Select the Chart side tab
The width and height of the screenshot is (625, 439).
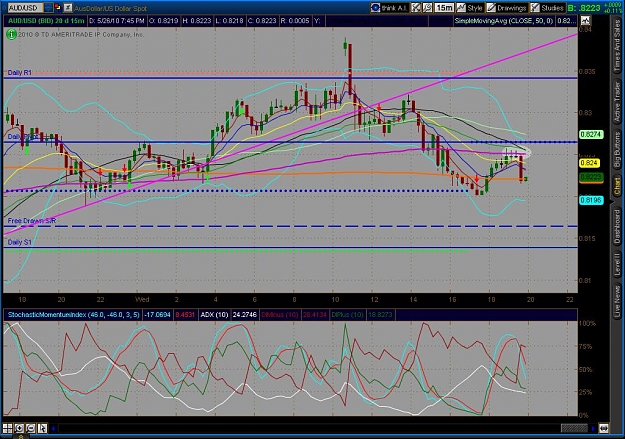(x=617, y=187)
